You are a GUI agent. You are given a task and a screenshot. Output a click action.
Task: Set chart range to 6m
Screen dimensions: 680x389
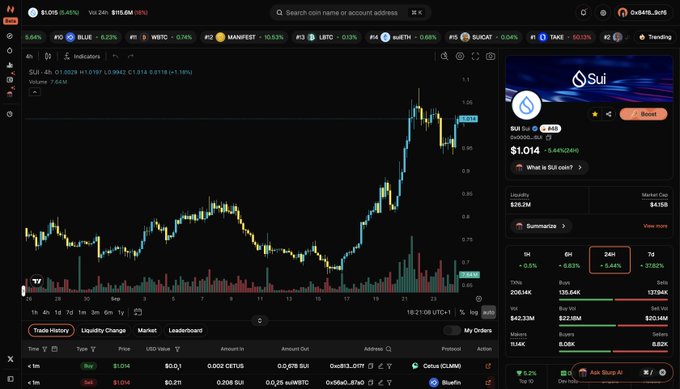[x=108, y=312]
